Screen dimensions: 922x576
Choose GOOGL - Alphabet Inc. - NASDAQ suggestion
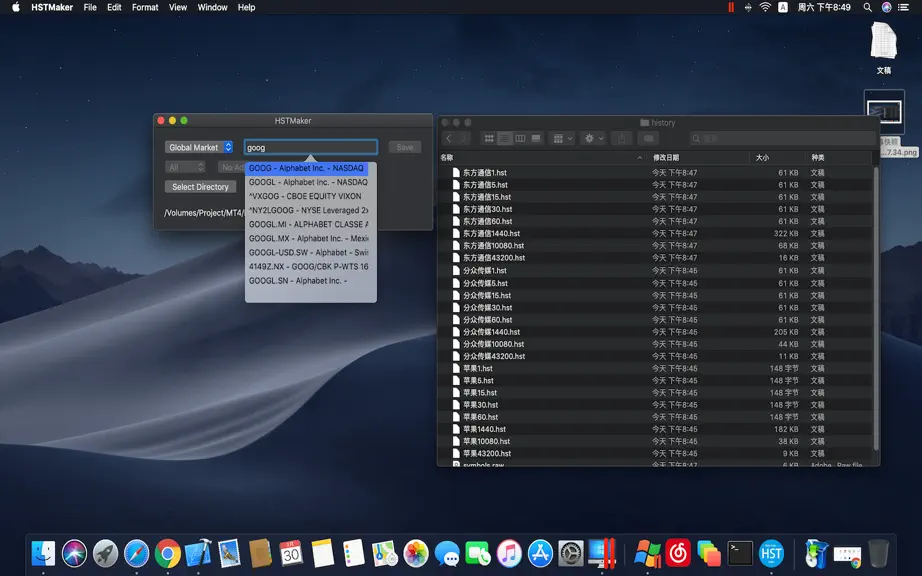pos(308,182)
